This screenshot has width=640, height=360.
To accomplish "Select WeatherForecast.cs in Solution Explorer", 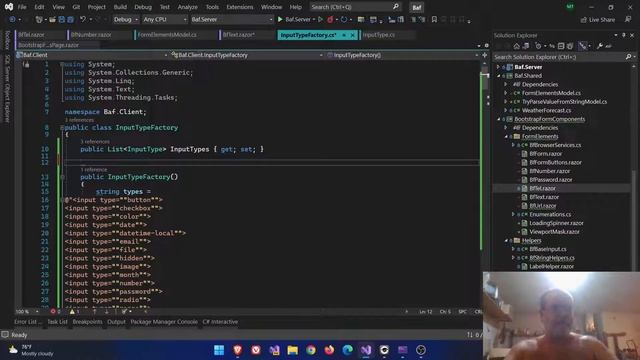I will click(546, 110).
